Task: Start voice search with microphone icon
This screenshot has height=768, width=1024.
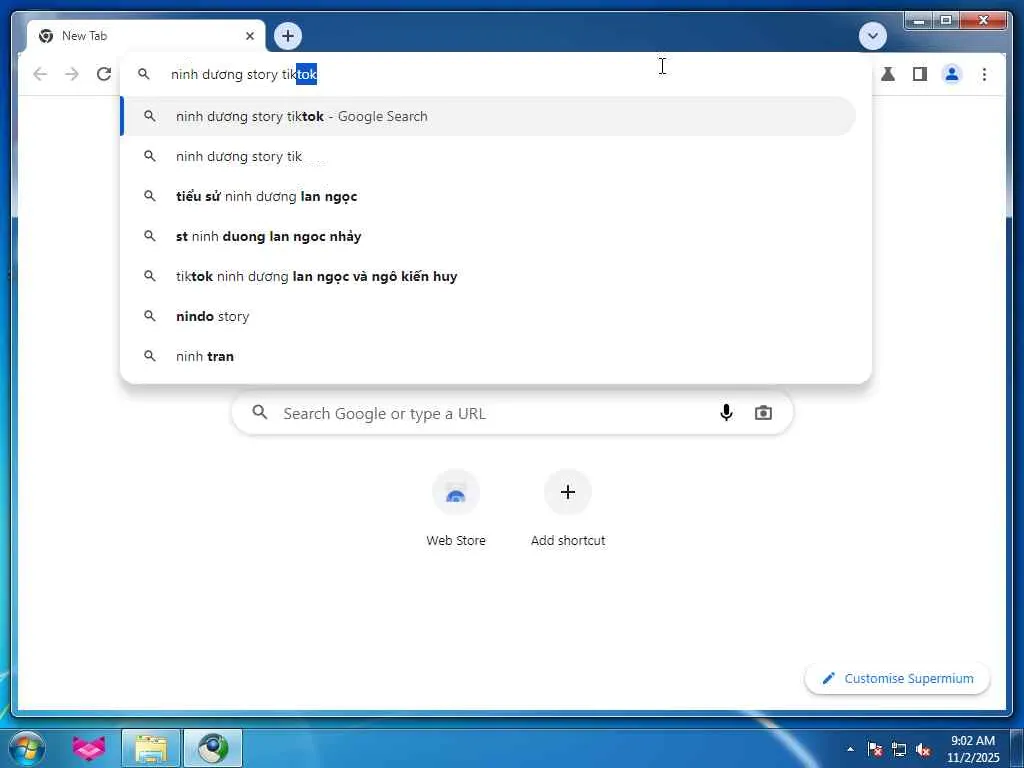Action: [726, 413]
